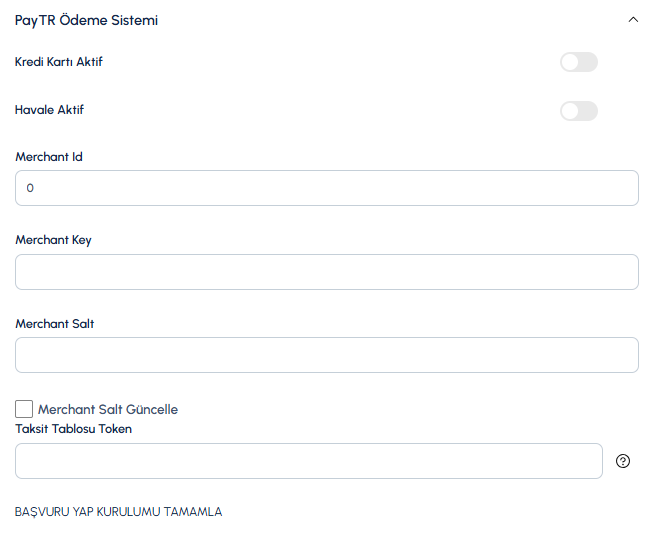Screen dimensions: 647x533
Task: Open the help icon beside Taksit Tablosu Token
Action: tap(623, 461)
